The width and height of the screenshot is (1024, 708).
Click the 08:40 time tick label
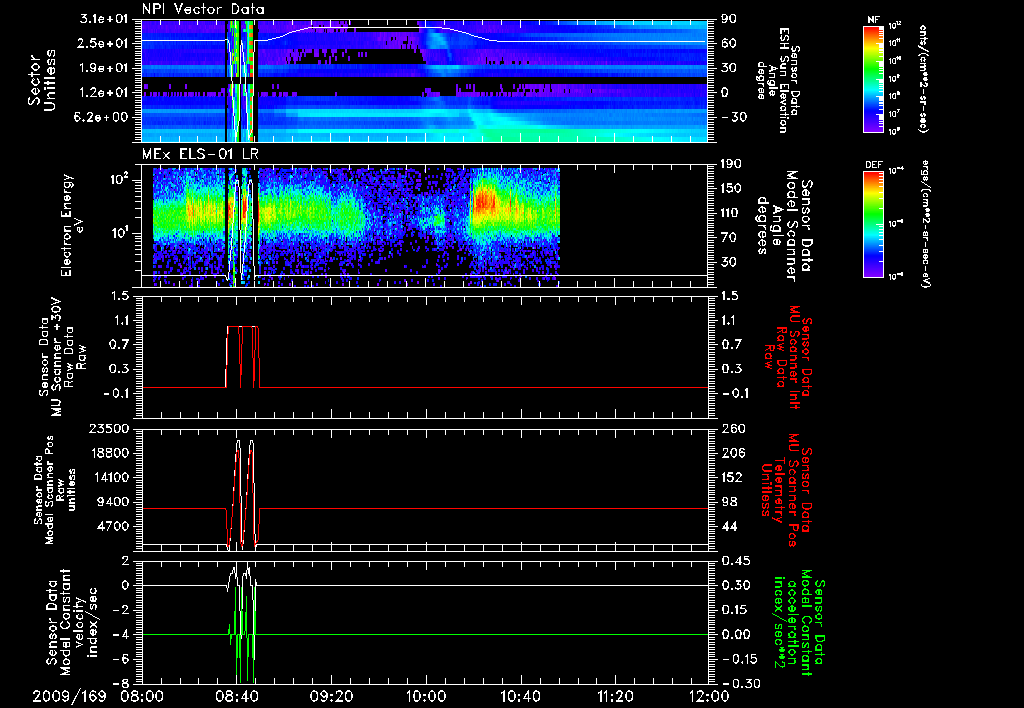pyautogui.click(x=236, y=696)
